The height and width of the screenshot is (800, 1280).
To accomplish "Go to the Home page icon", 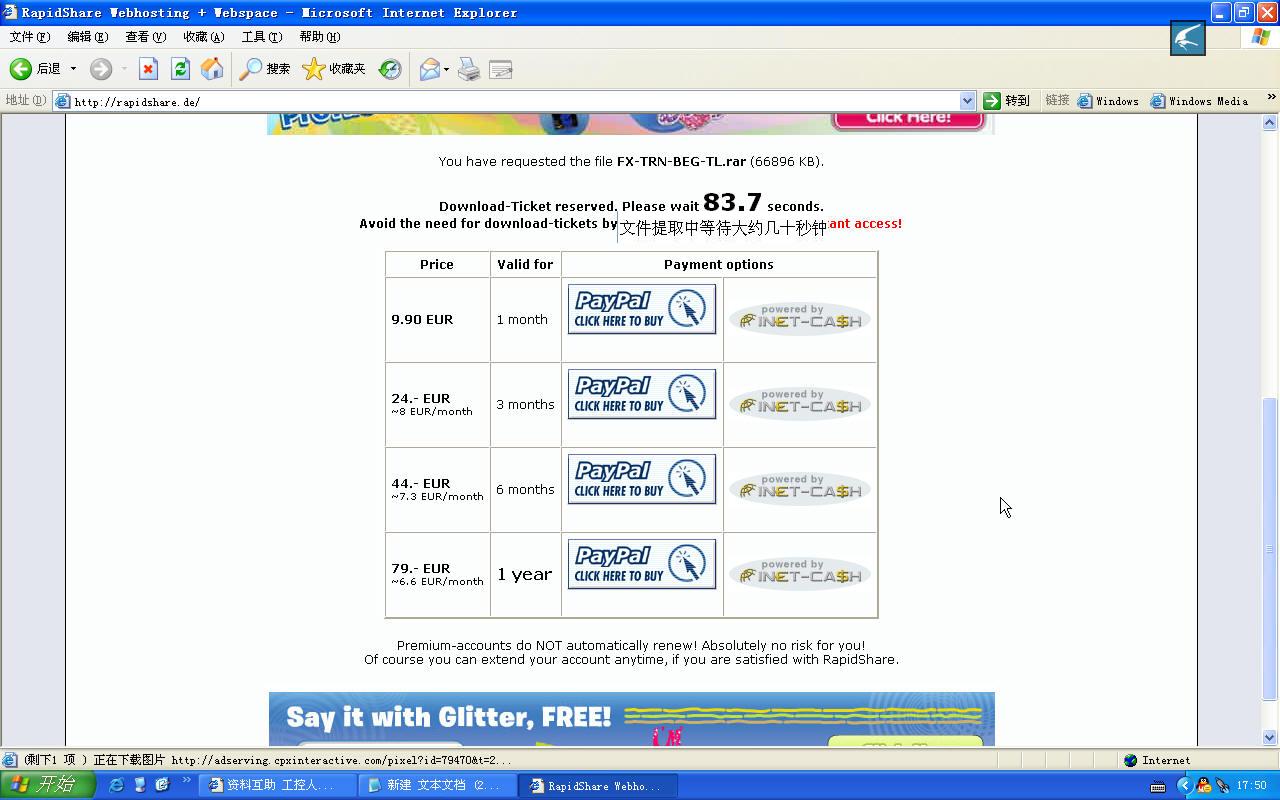I will tap(212, 69).
